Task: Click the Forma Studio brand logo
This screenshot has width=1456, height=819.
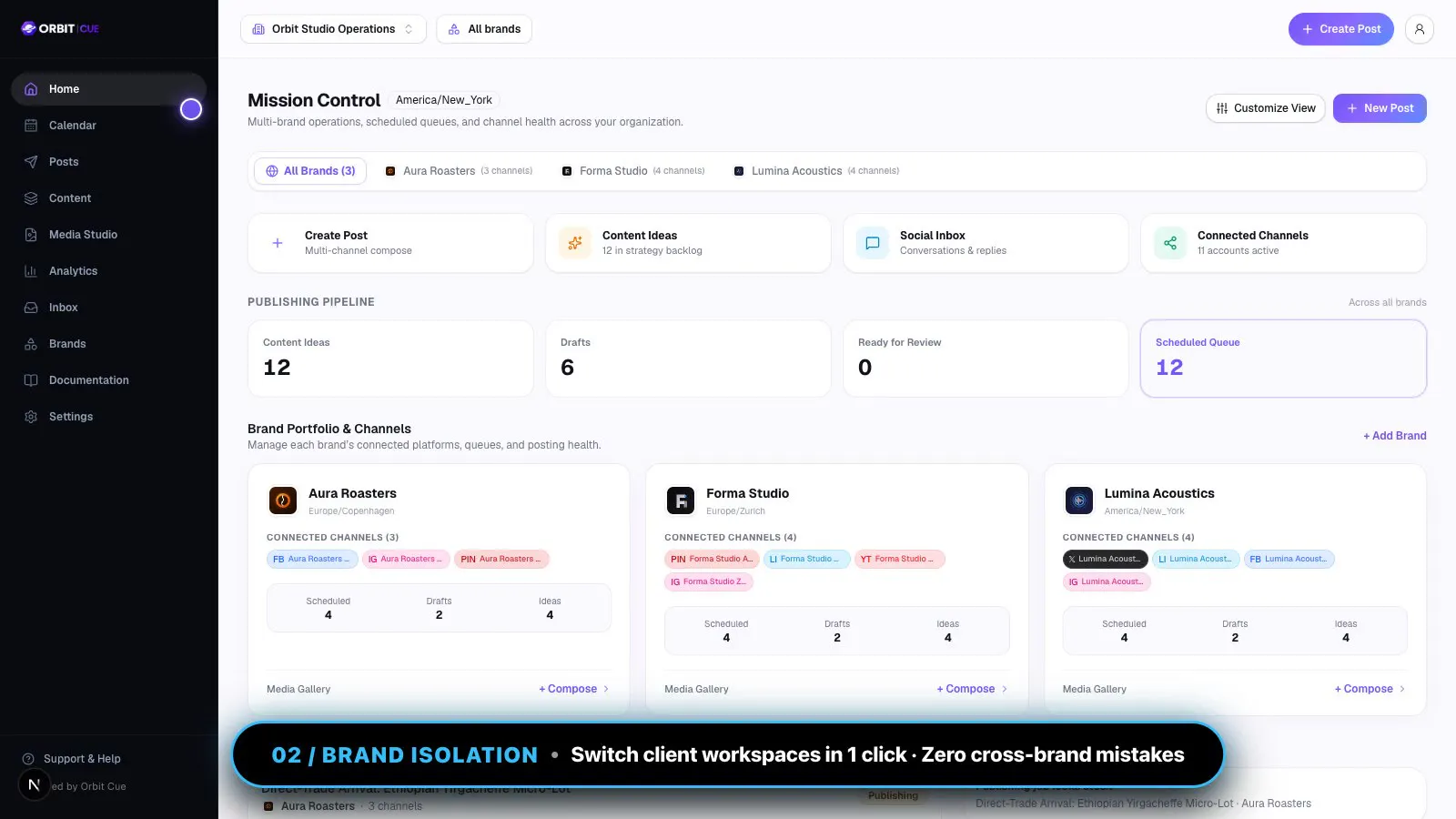Action: 681,500
